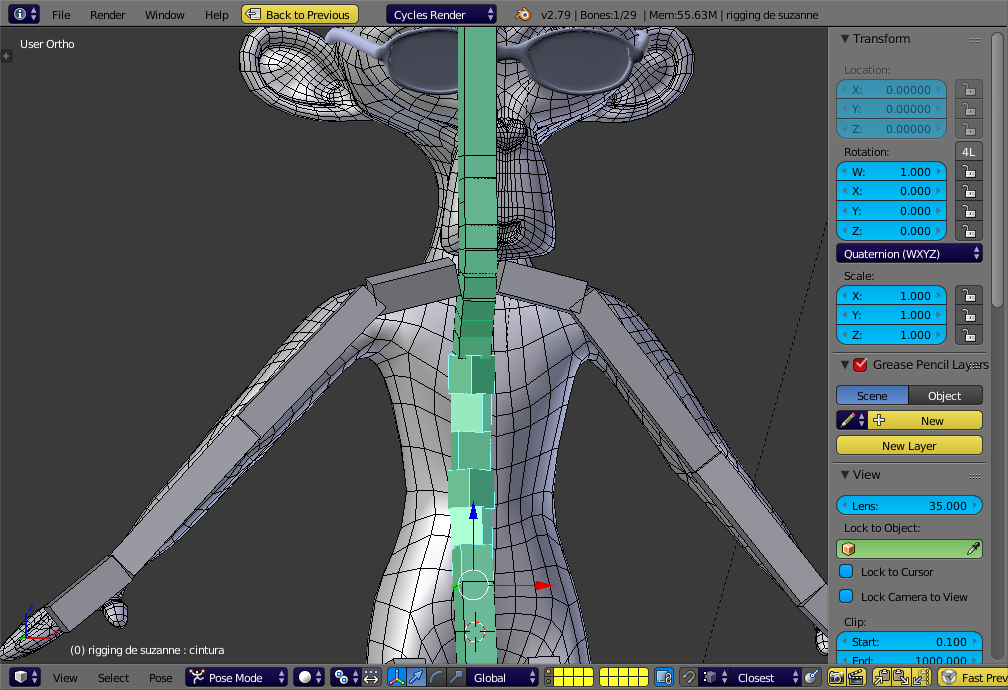1008x690 pixels.
Task: Collapse the Transform panel
Action: point(845,39)
